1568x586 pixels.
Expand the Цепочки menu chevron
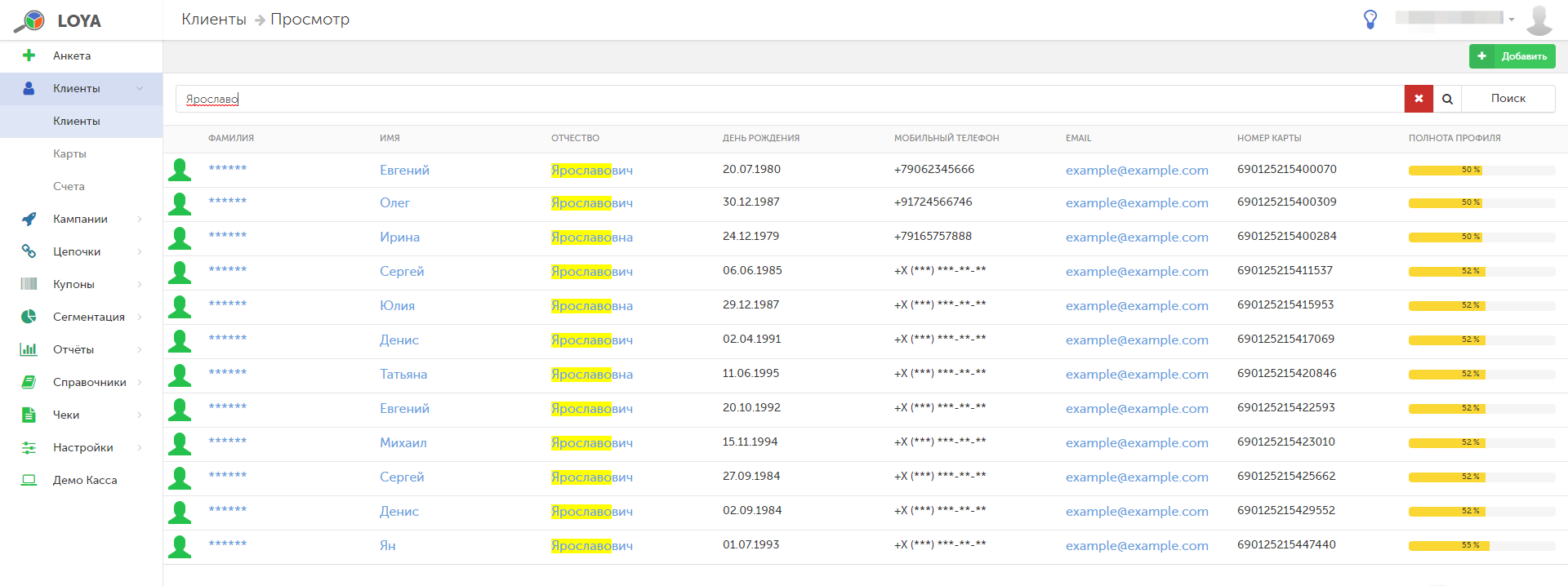pos(140,251)
